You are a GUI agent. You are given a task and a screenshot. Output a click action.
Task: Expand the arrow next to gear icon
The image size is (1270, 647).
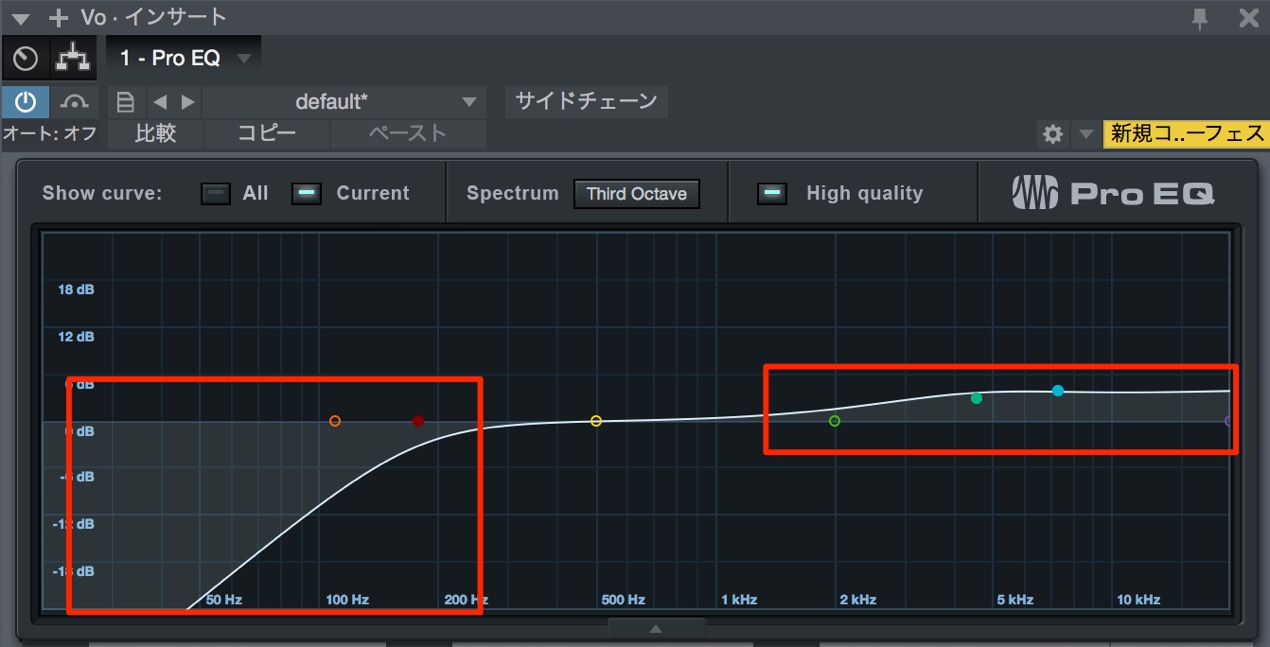(1086, 134)
